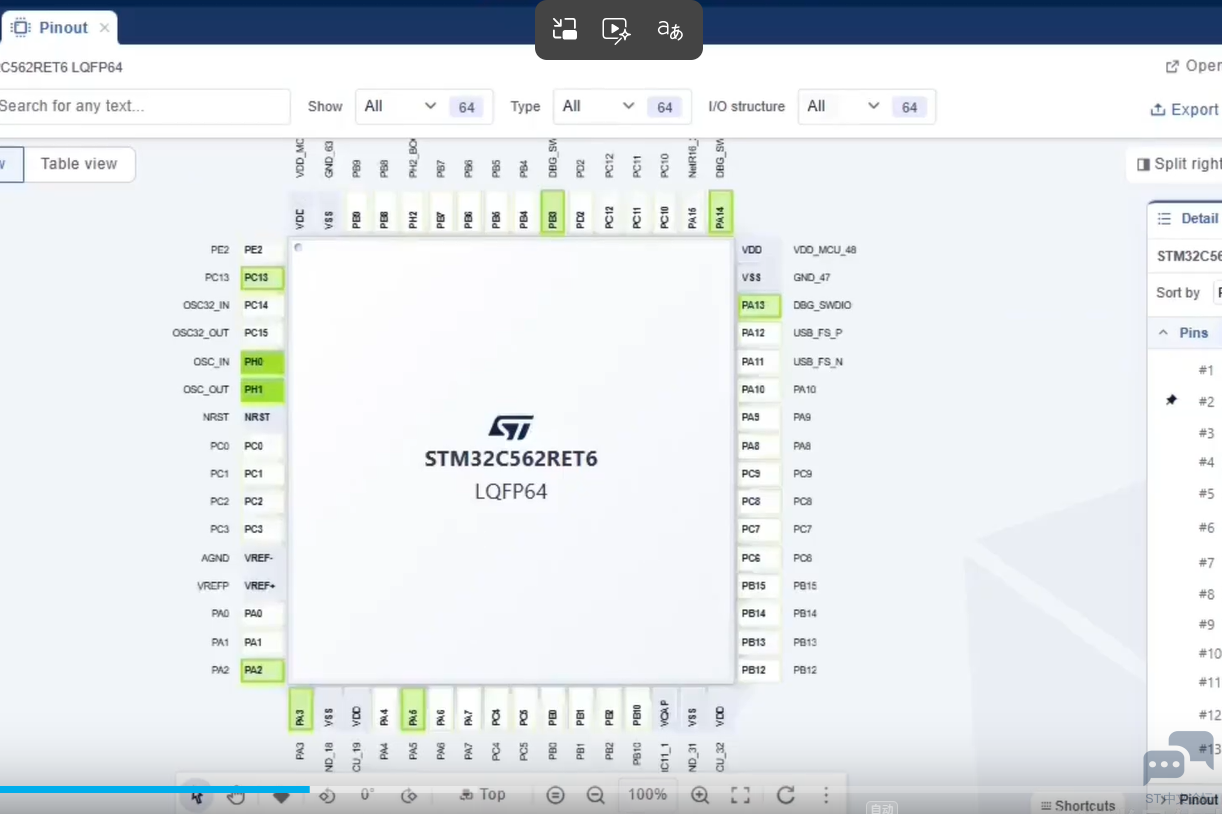The height and width of the screenshot is (814, 1222).
Task: Click the AI play icon in the video overlay
Action: (x=616, y=30)
